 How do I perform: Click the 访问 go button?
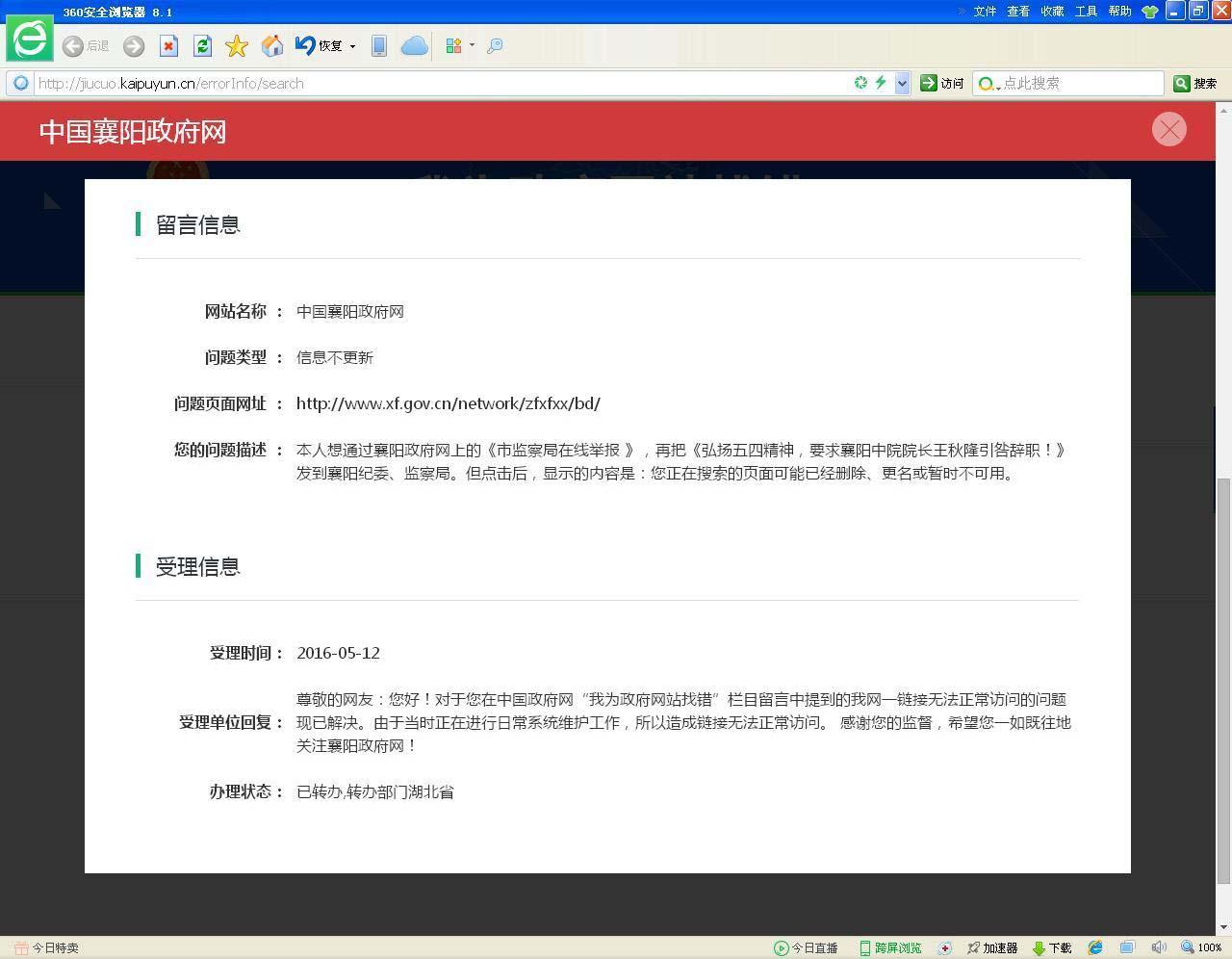pyautogui.click(x=942, y=83)
